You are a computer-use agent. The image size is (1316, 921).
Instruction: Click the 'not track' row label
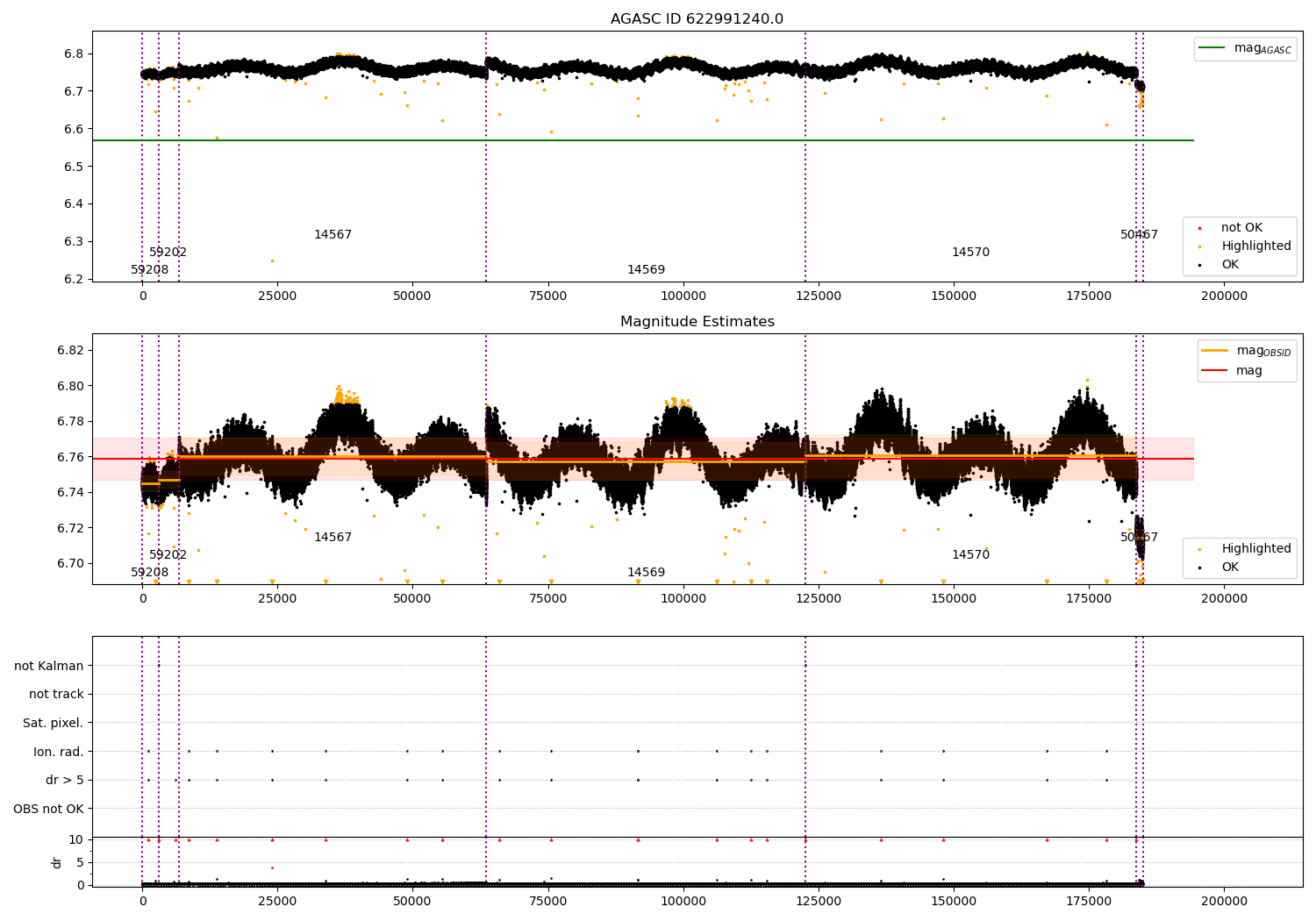coord(56,694)
